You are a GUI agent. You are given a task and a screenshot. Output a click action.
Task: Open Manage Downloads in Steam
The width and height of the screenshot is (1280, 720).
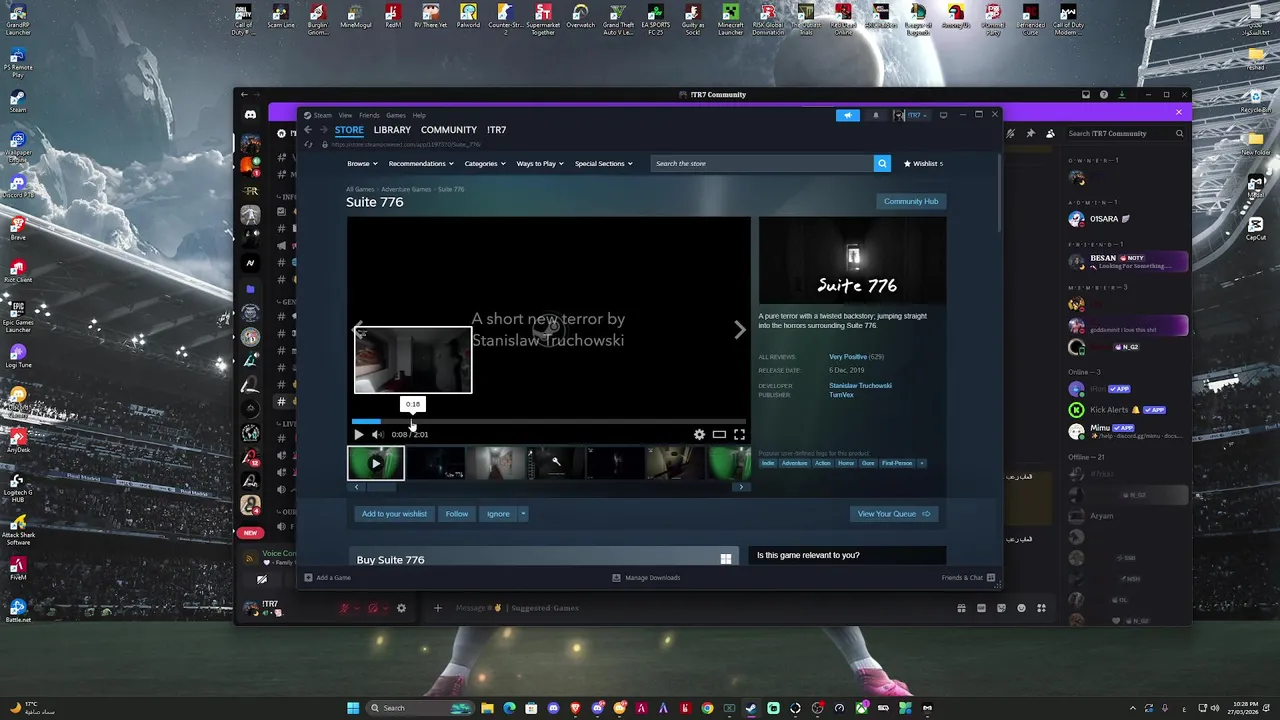646,577
